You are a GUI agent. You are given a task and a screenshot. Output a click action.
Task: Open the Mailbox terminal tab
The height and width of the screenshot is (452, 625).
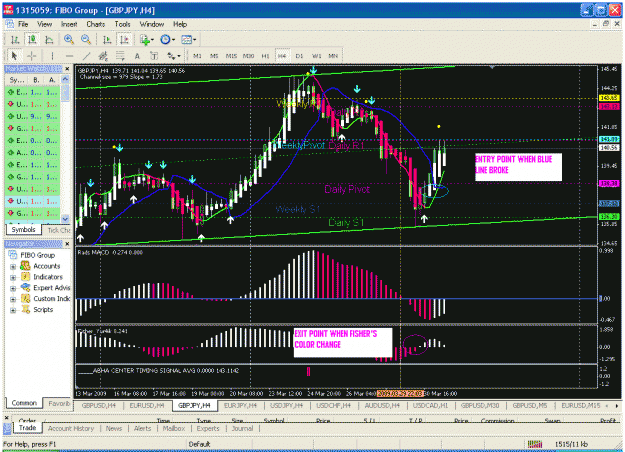point(174,428)
